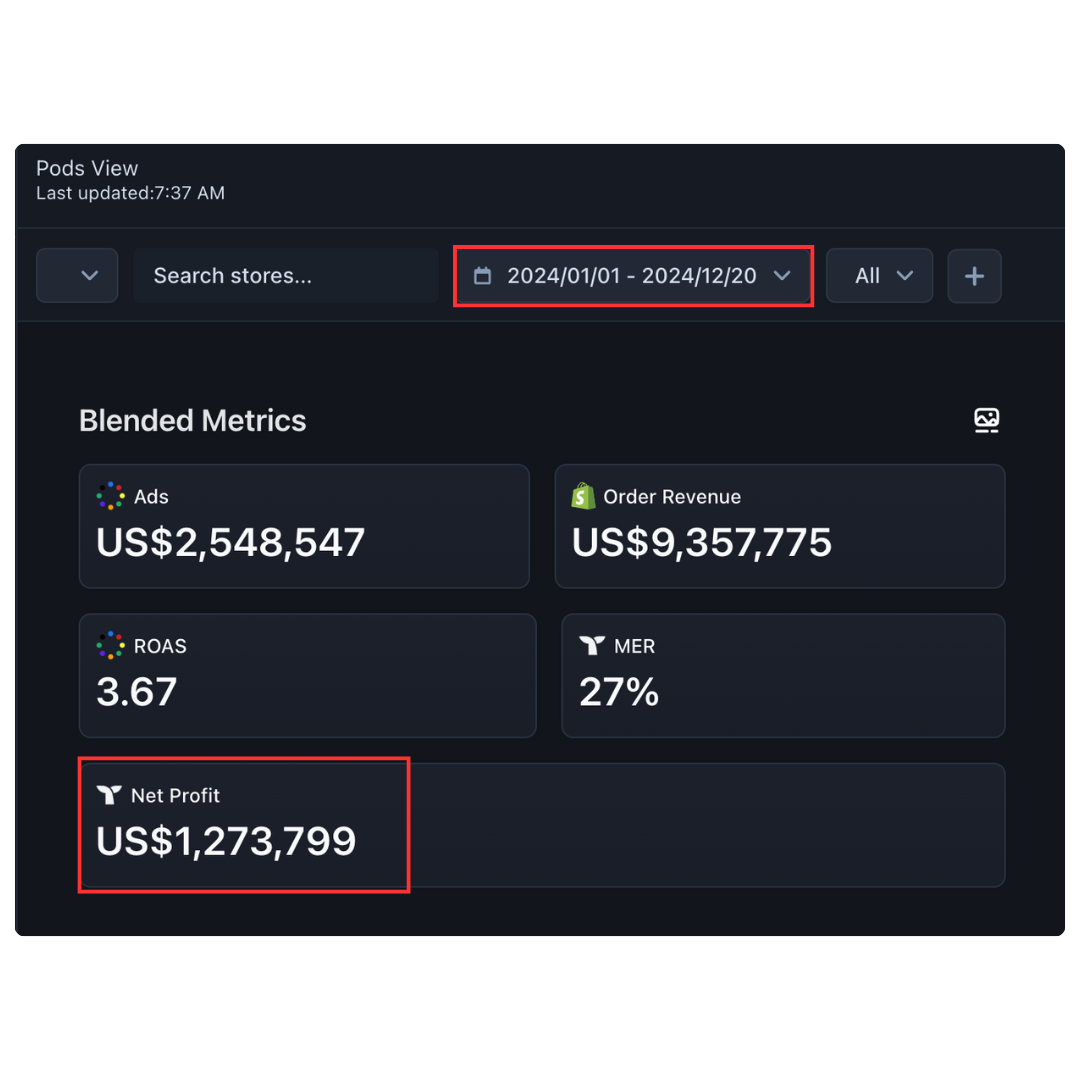Click the Blended Metrics heading
This screenshot has height=1080, width=1080.
point(193,421)
